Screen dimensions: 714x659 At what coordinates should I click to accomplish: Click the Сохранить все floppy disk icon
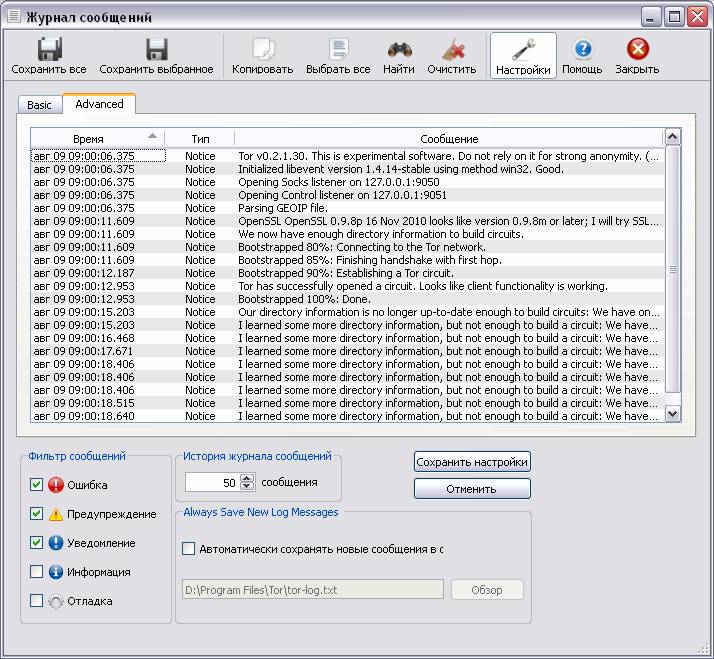point(49,49)
